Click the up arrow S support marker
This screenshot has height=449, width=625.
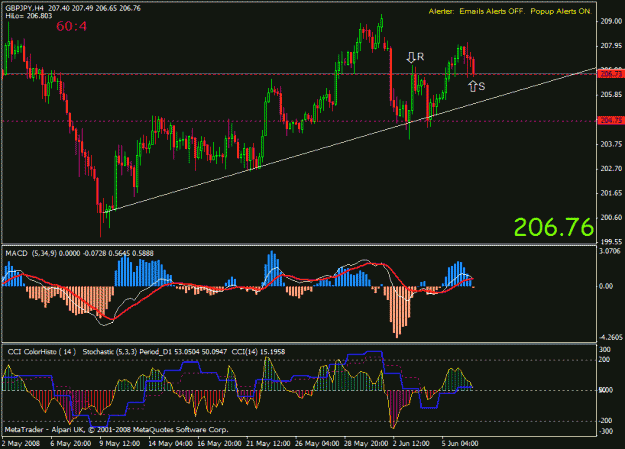[476, 86]
